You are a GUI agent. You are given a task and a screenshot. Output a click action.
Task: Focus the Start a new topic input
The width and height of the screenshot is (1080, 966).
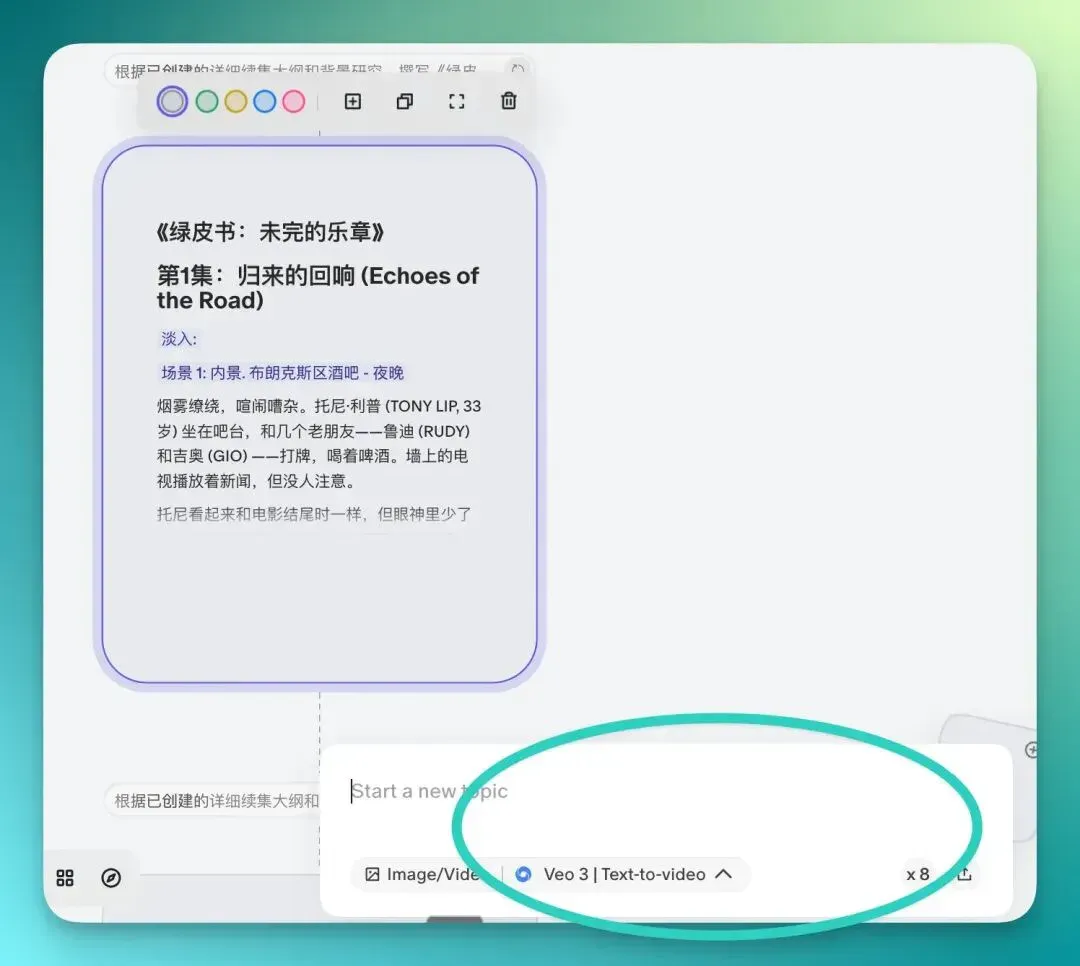point(664,791)
